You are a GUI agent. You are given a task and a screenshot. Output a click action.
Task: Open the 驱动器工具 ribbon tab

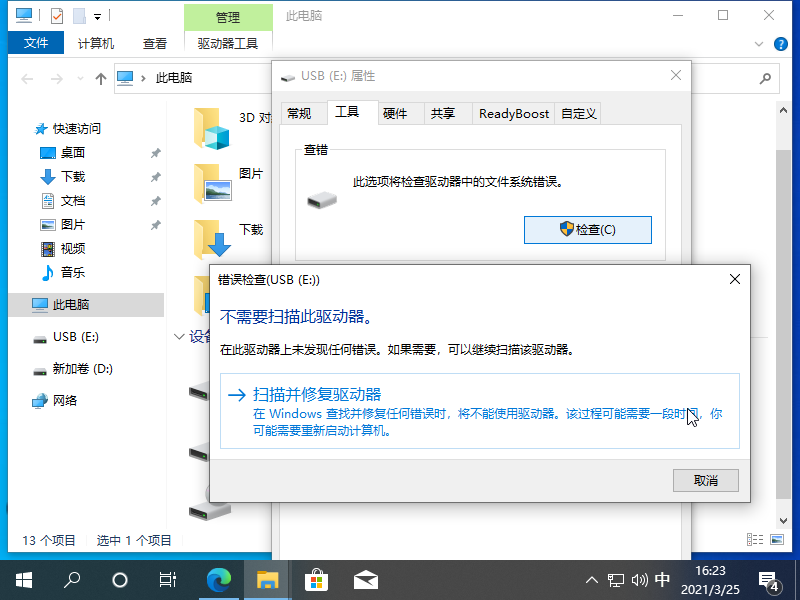pos(226,43)
